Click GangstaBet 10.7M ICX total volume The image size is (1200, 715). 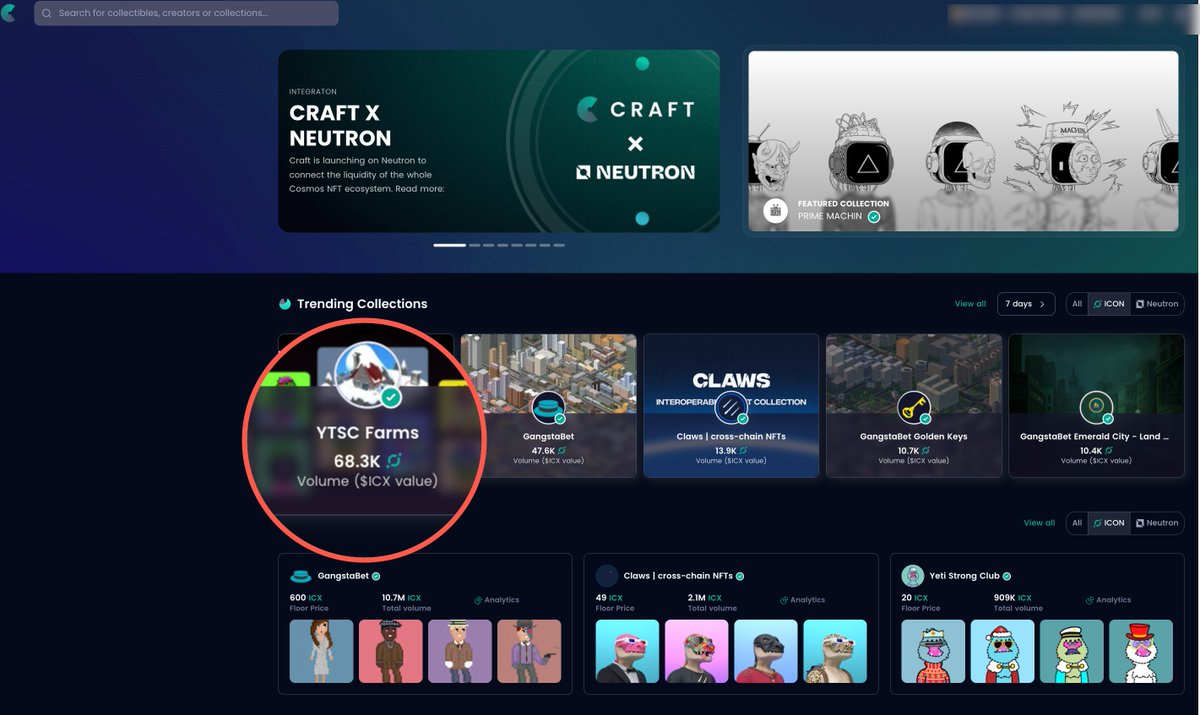(402, 598)
